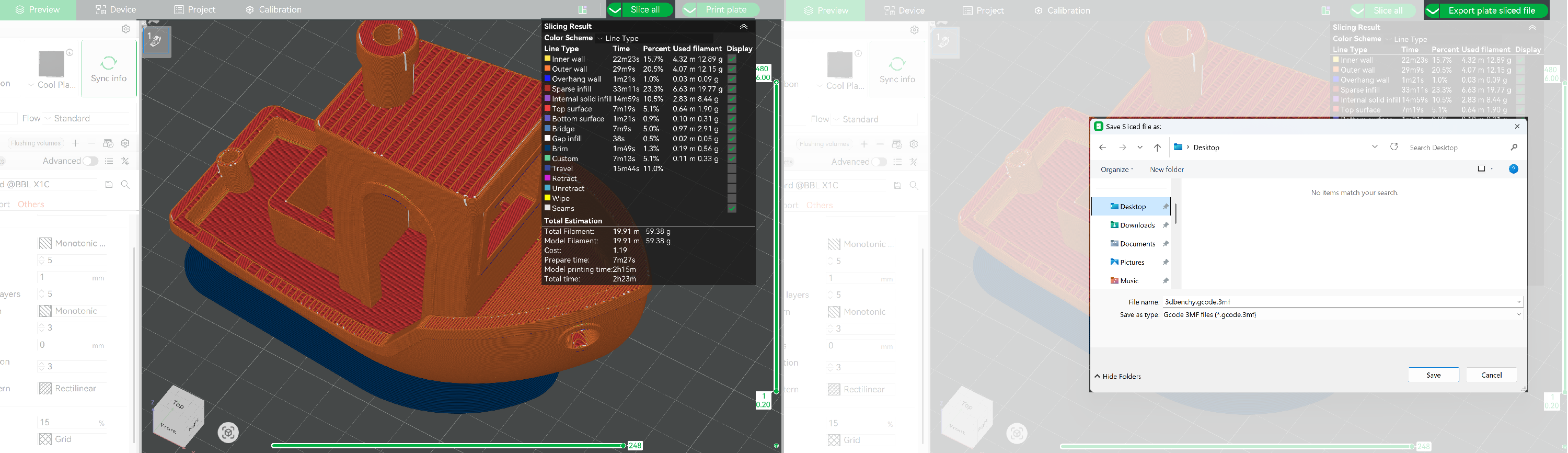Click magnifier icon in Search Desktop box

coord(1514,148)
